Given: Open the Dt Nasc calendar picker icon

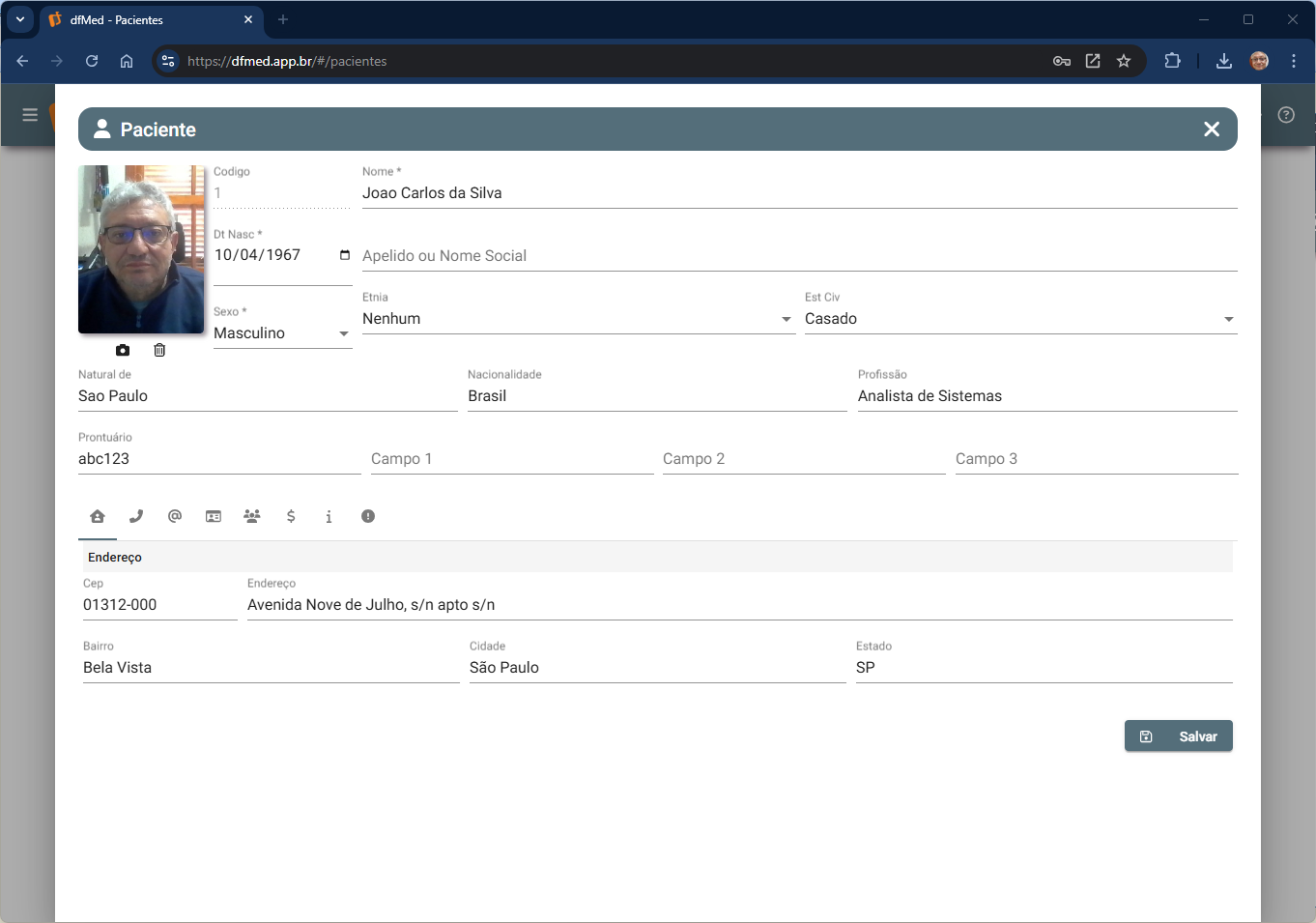Looking at the screenshot, I should pyautogui.click(x=345, y=255).
